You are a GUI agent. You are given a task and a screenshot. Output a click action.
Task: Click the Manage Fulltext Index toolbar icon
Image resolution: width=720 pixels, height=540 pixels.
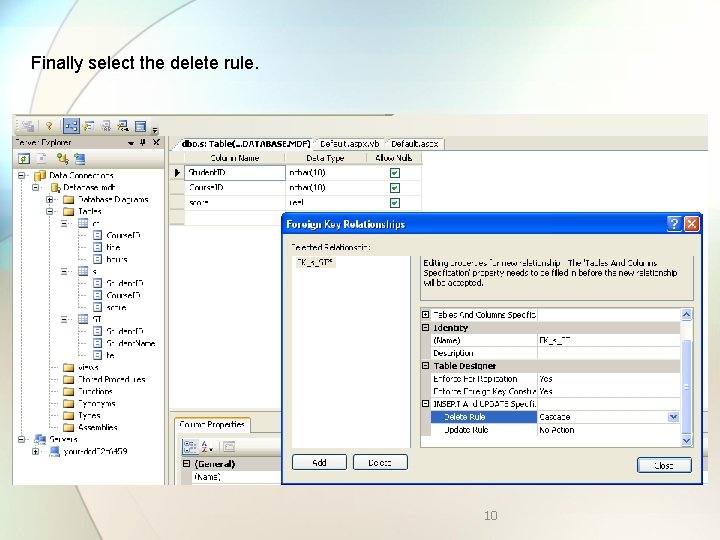[x=106, y=126]
